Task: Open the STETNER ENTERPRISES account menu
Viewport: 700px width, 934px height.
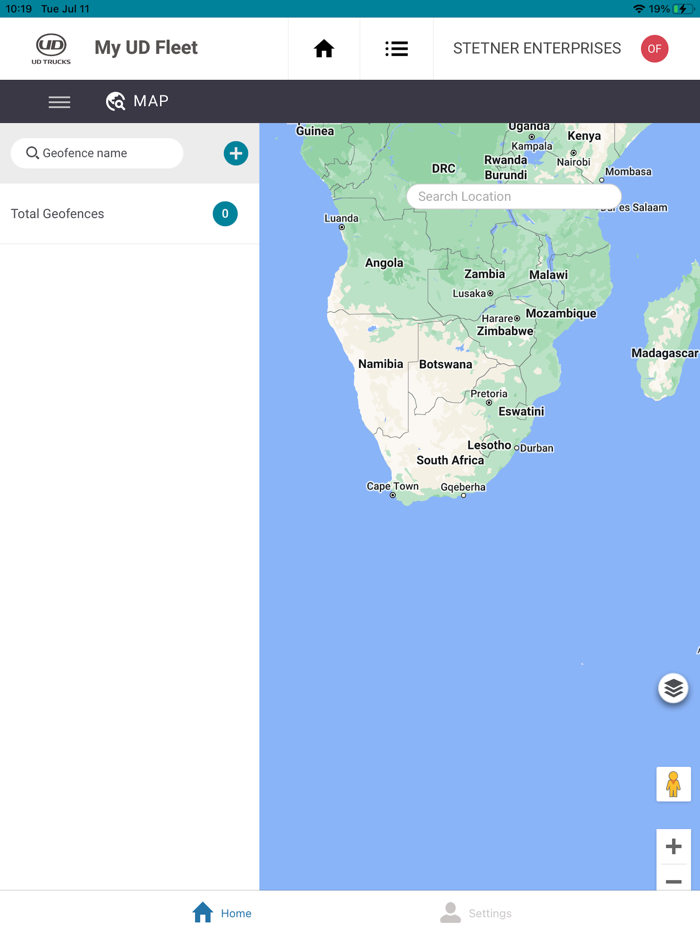Action: coord(537,48)
